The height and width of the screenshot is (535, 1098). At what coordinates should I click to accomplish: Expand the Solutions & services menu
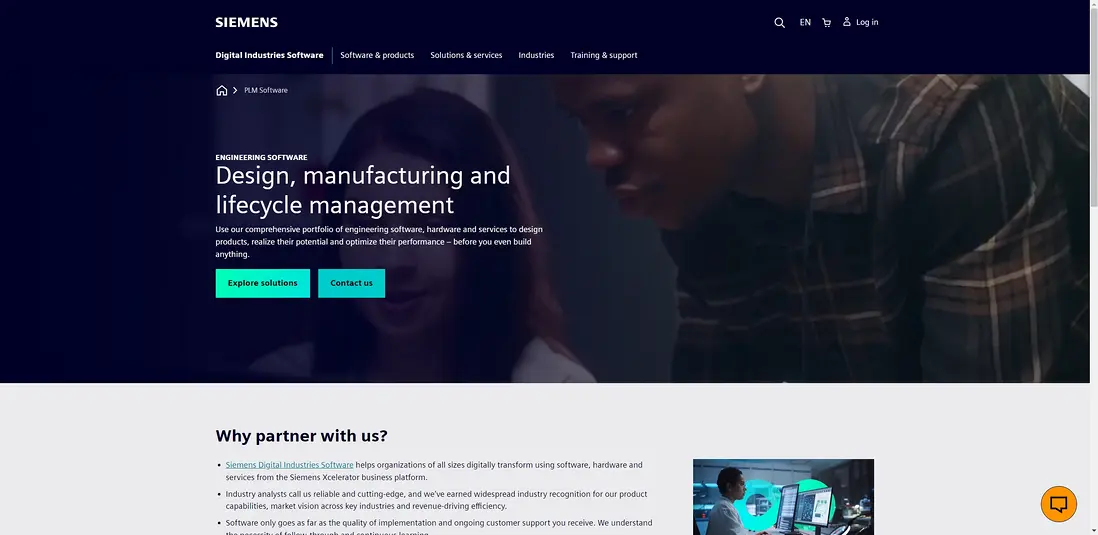point(466,55)
